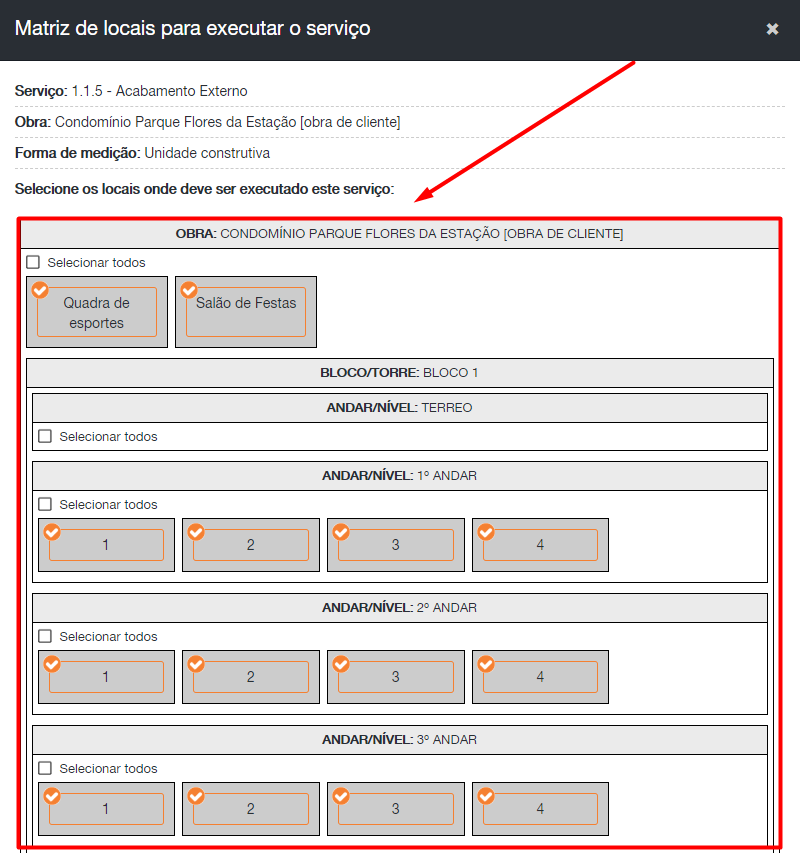This screenshot has width=800, height=853.
Task: Click the check icon on unit 1 of 3º ANDAR
Action: (x=52, y=796)
